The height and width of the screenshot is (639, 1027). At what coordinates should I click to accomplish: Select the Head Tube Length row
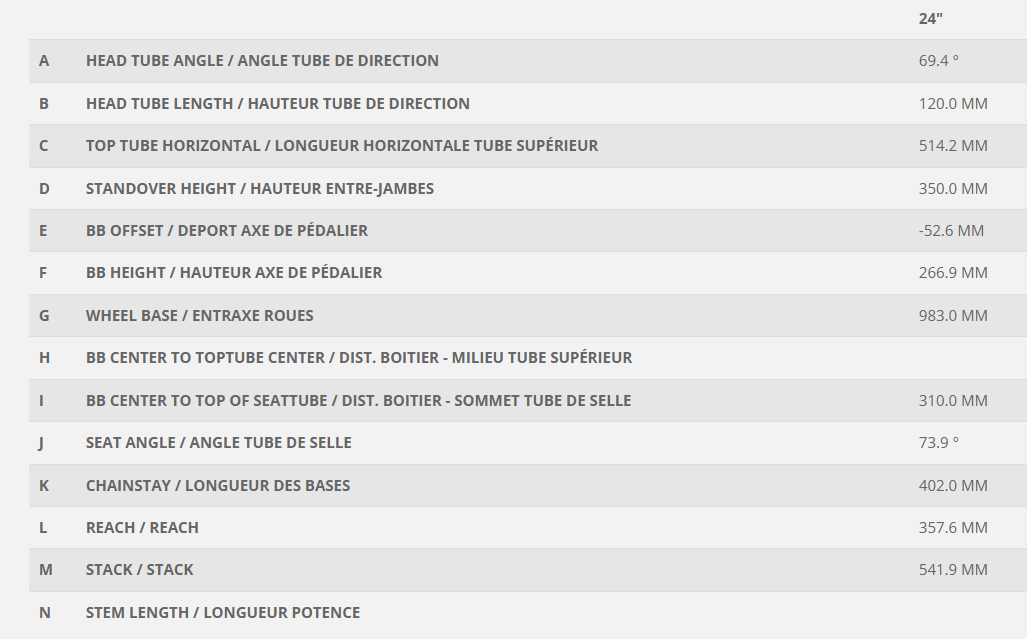[x=528, y=103]
